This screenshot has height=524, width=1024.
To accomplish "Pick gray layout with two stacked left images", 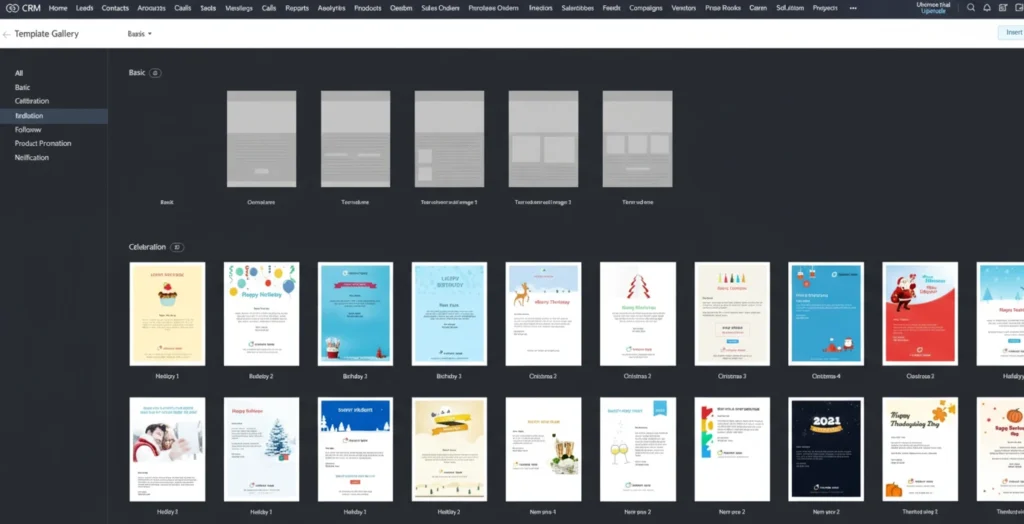I will (x=449, y=139).
